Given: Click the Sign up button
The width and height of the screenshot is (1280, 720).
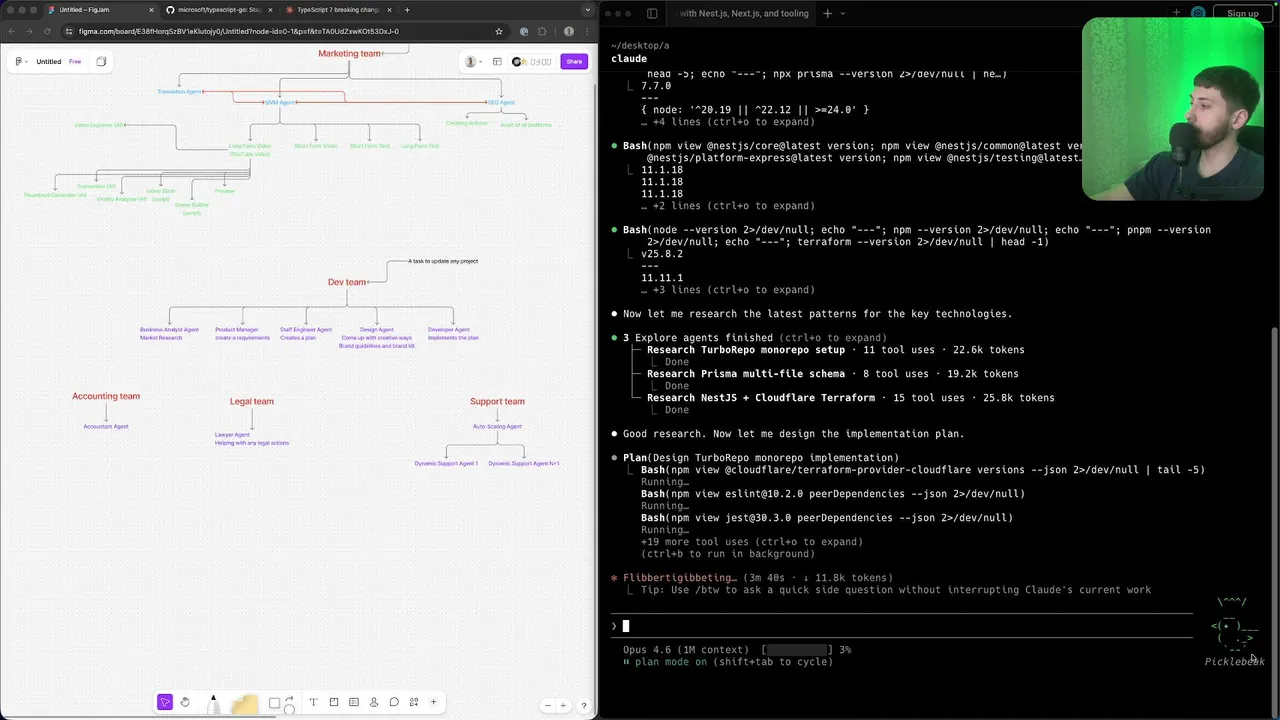Looking at the screenshot, I should coord(1242,13).
